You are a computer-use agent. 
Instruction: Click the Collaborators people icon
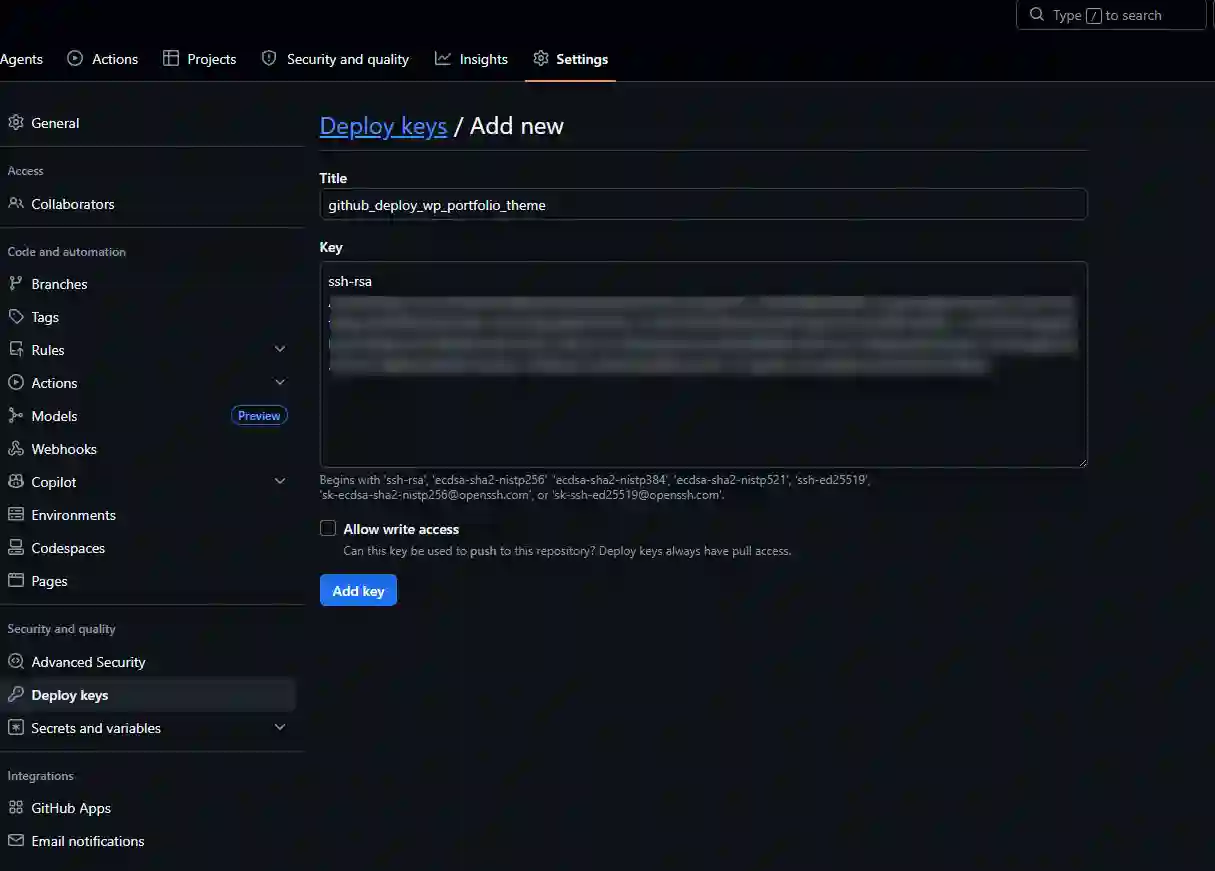15,204
